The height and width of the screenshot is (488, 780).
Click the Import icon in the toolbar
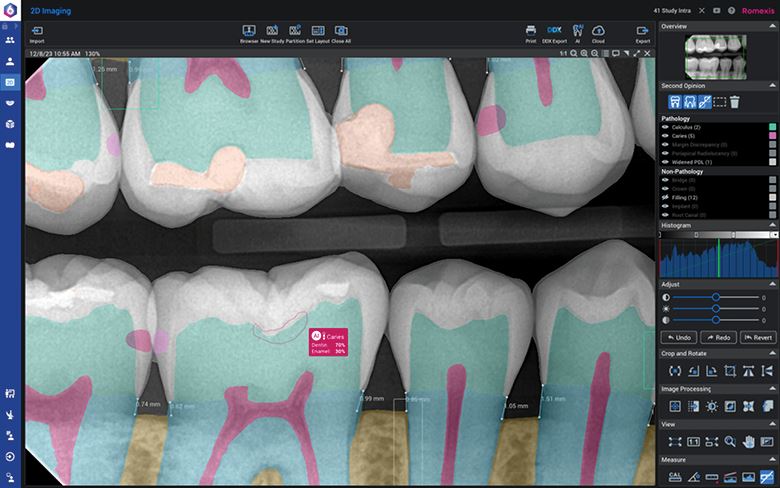coord(37,34)
